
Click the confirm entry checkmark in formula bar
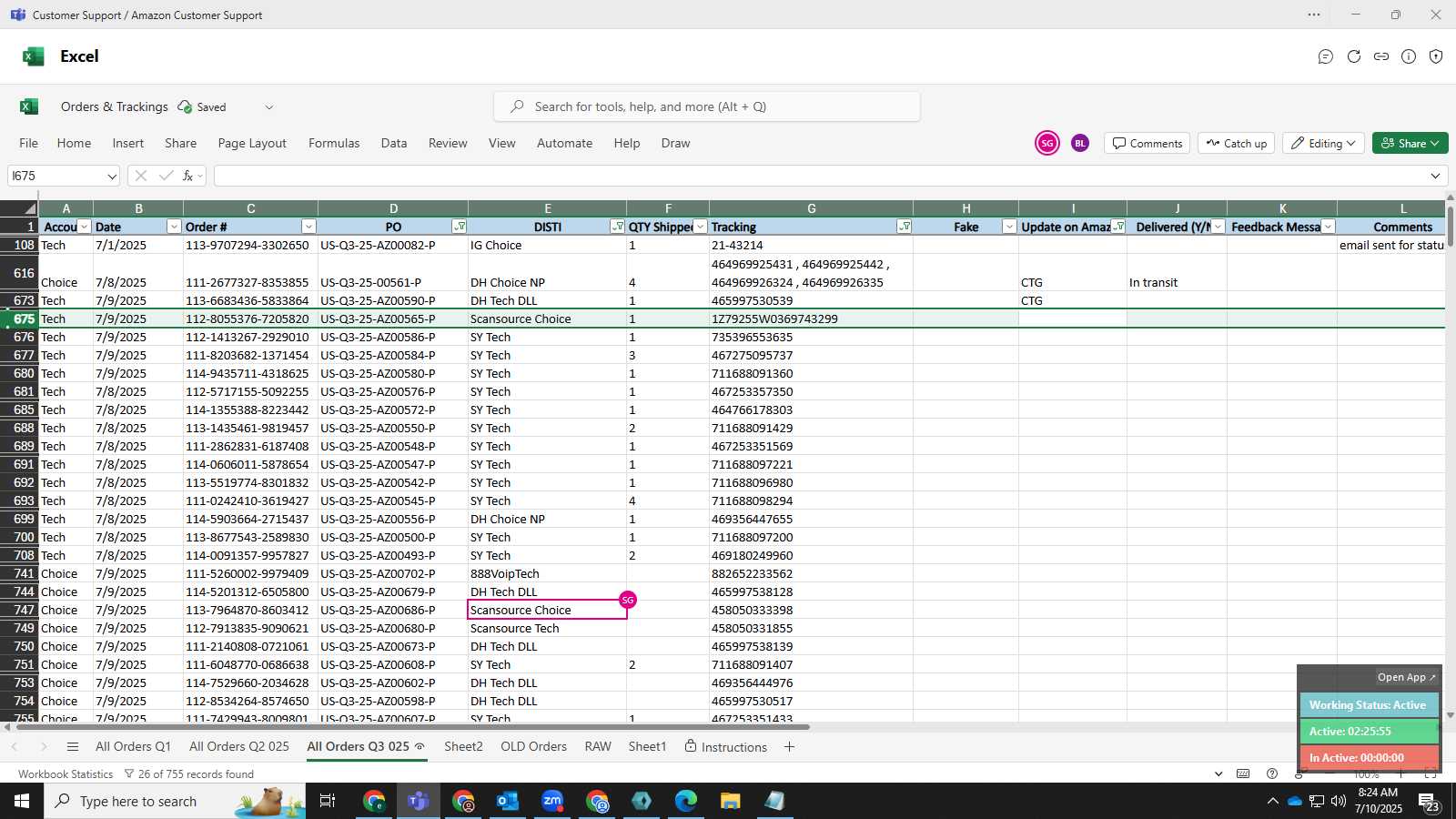[166, 176]
